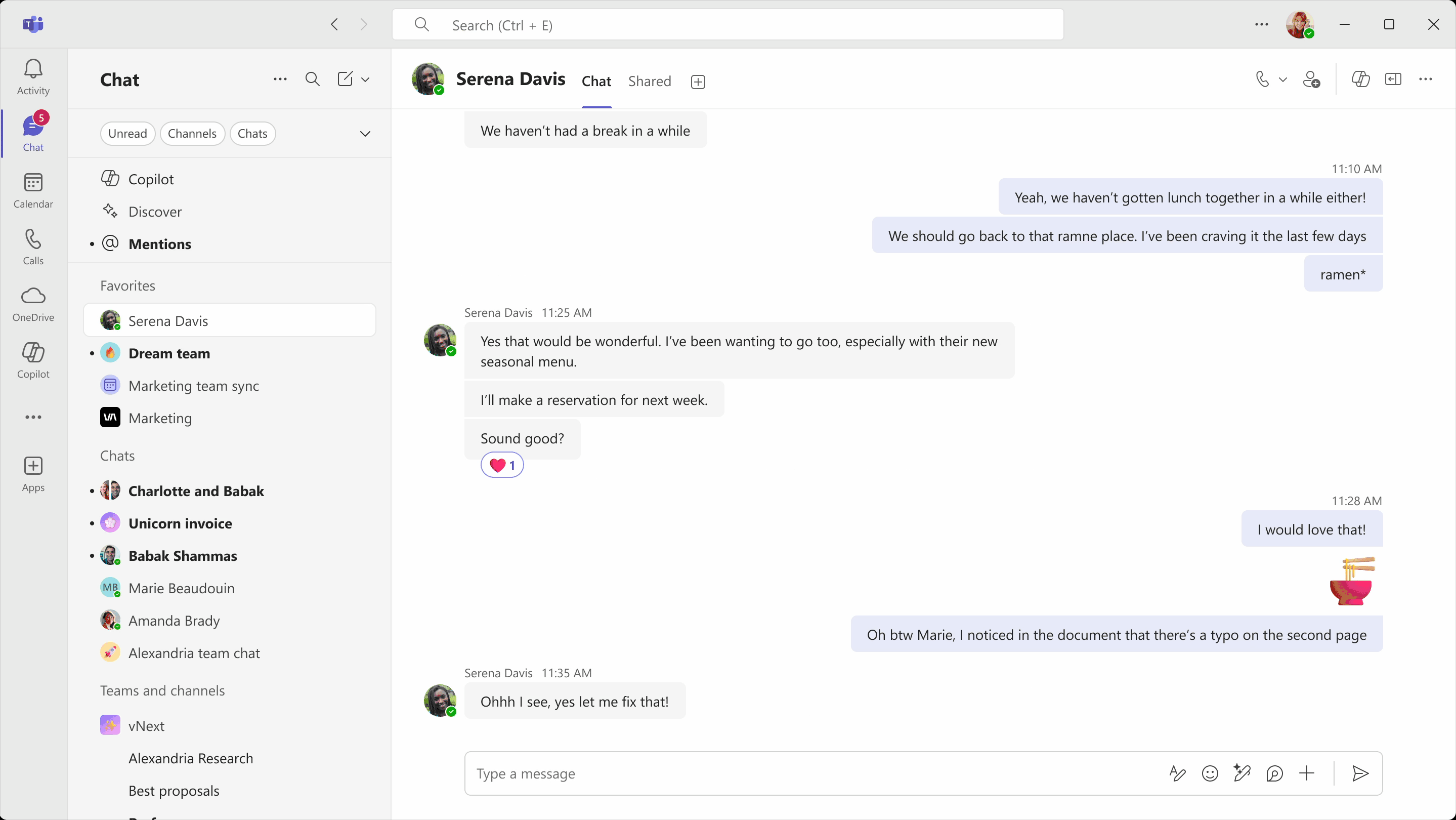1456x820 pixels.
Task: Filter the list by Channels
Action: [x=192, y=134]
